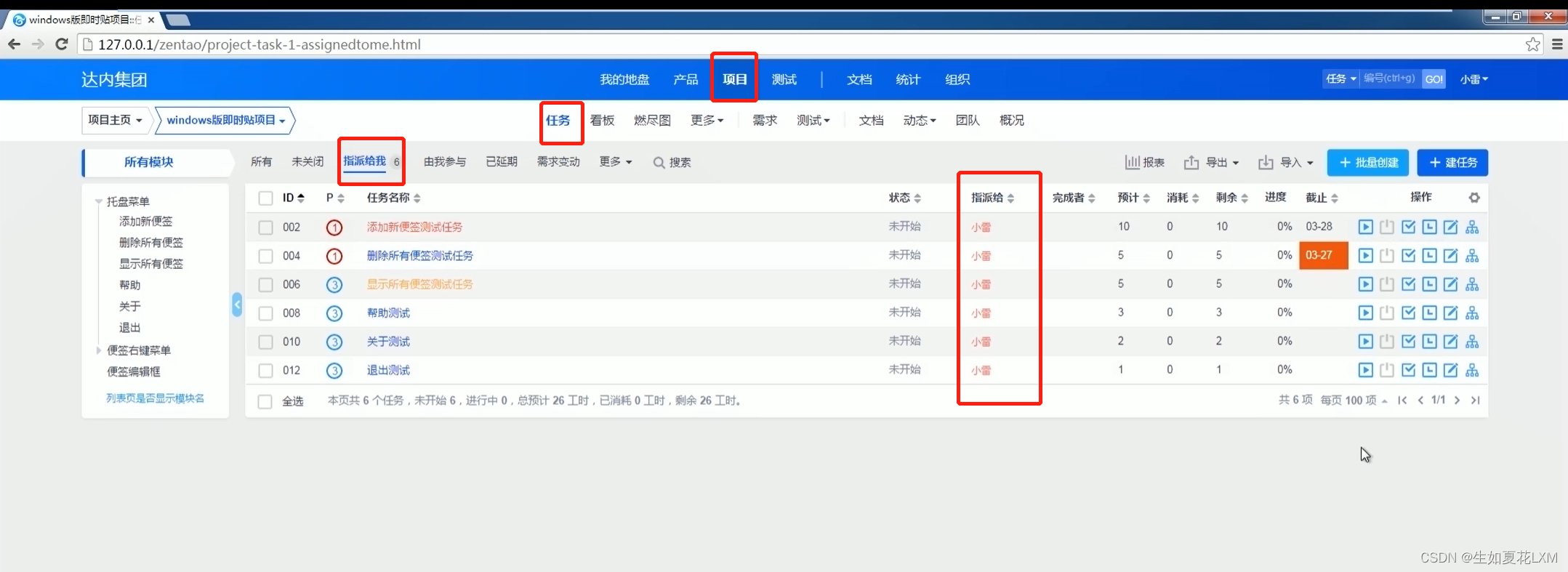
Task: Go to last page of the list
Action: click(1475, 400)
